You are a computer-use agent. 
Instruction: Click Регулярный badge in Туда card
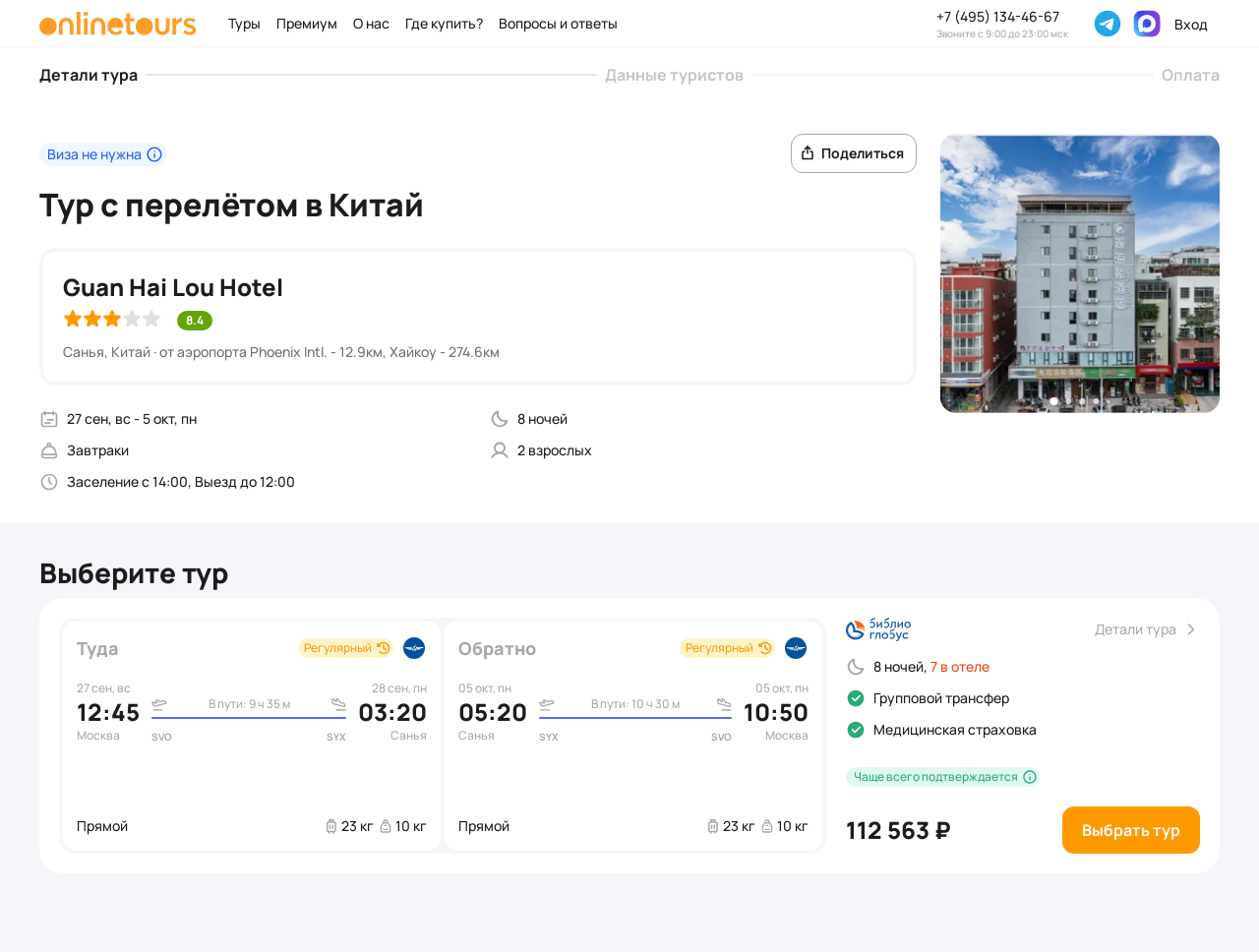pos(346,648)
